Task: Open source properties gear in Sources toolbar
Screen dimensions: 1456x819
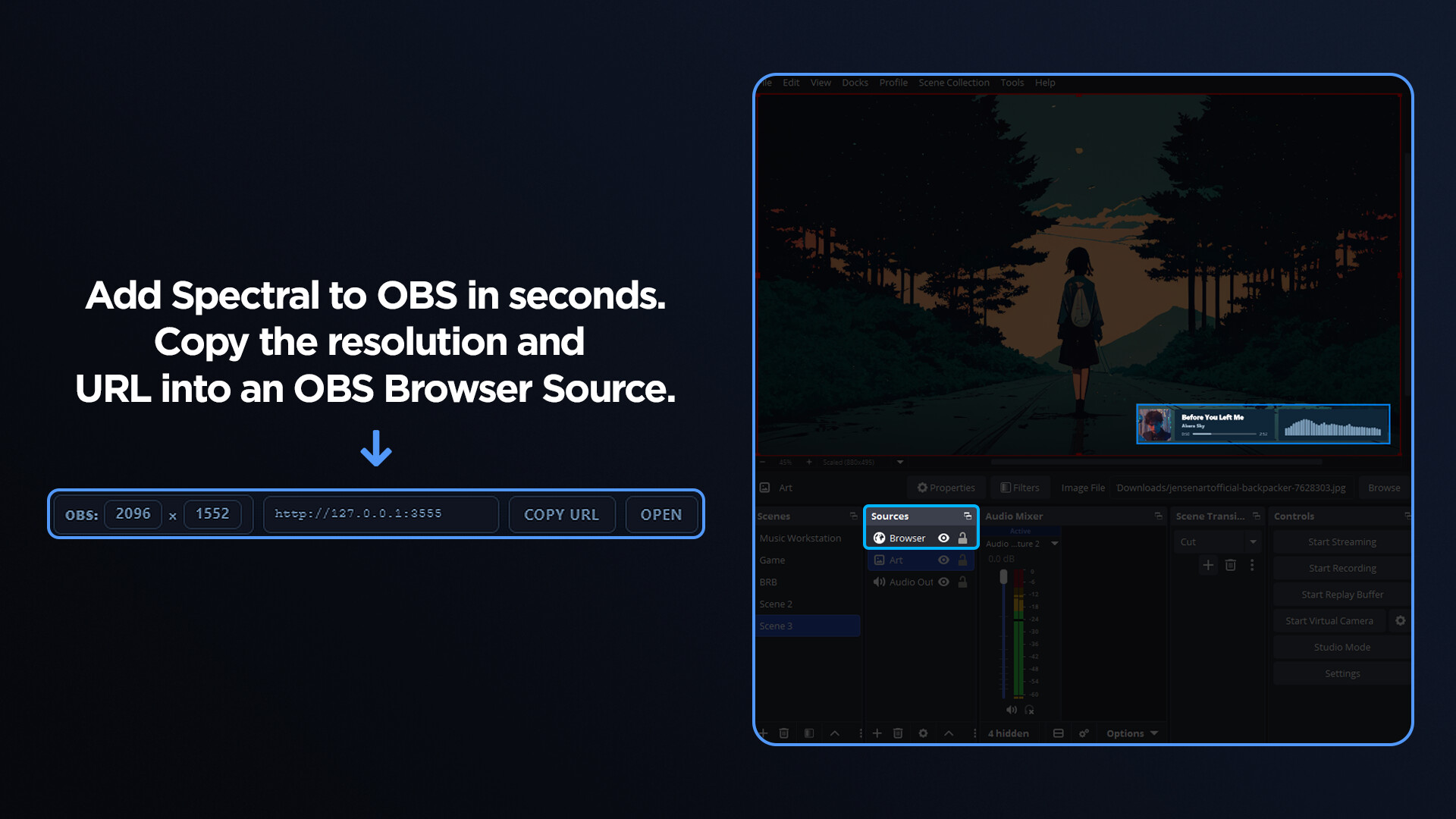Action: point(923,733)
